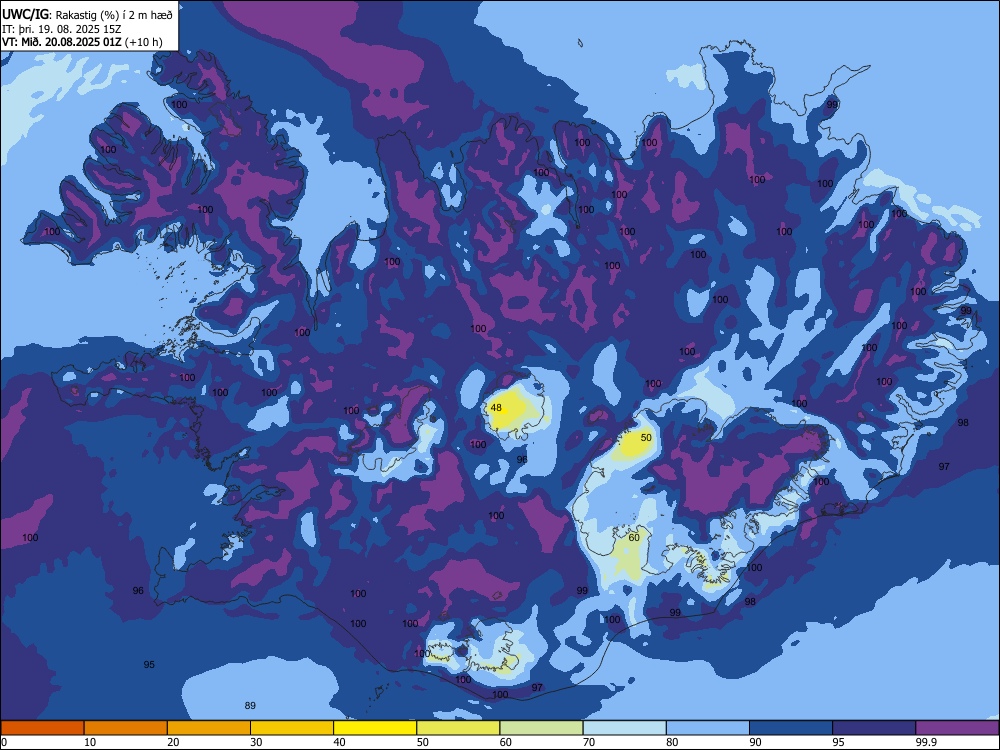This screenshot has height=750, width=1000.
Task: Select the medium blue 90–95 legend swatch
Action: 791,728
